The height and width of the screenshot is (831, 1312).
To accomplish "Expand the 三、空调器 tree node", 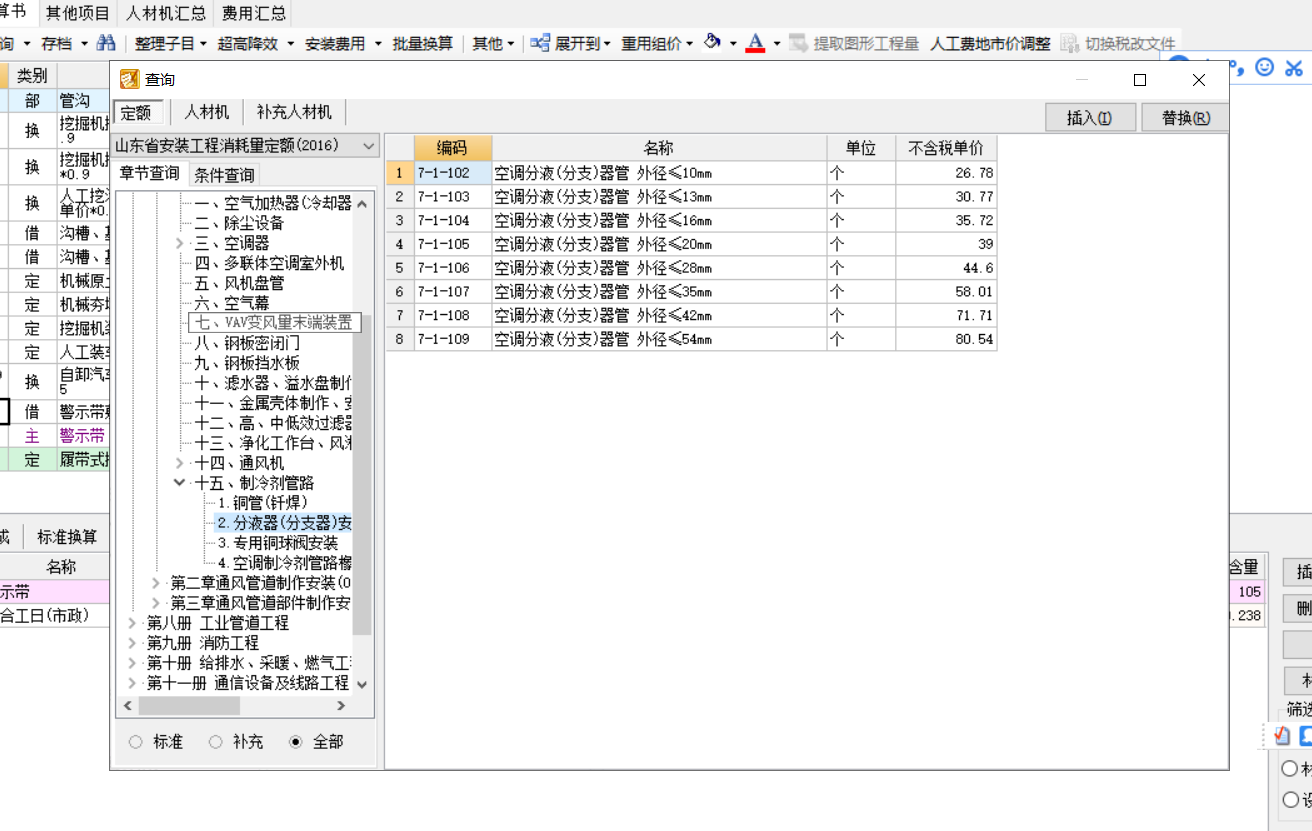I will [x=179, y=243].
